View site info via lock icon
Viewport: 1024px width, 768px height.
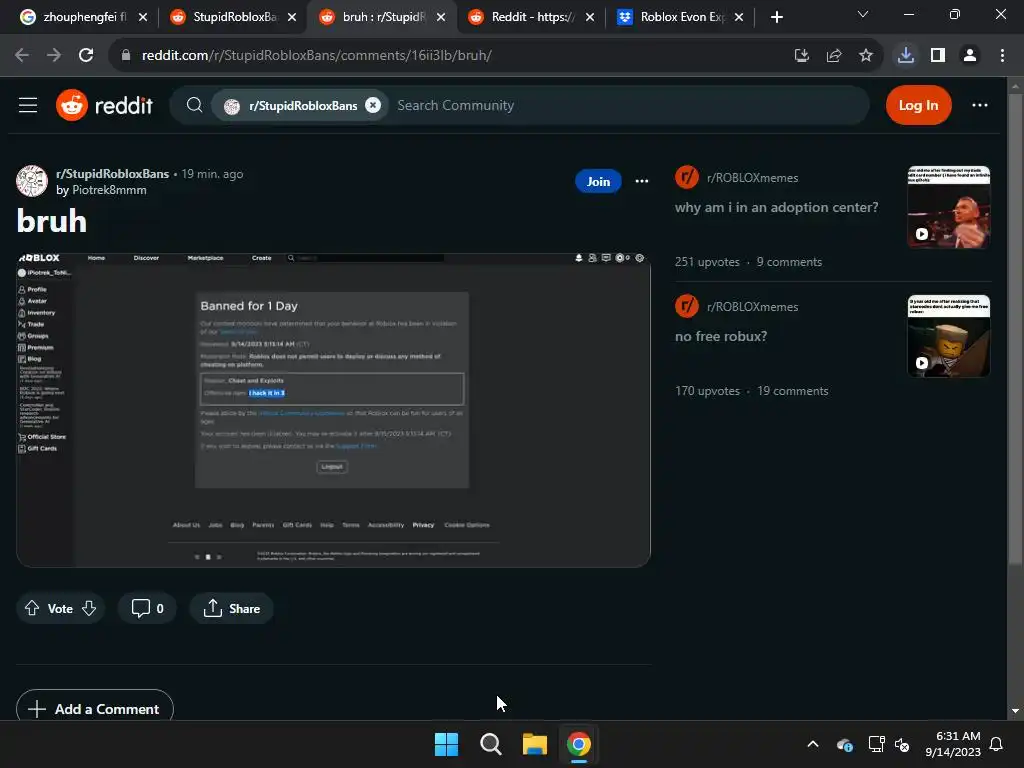[126, 56]
